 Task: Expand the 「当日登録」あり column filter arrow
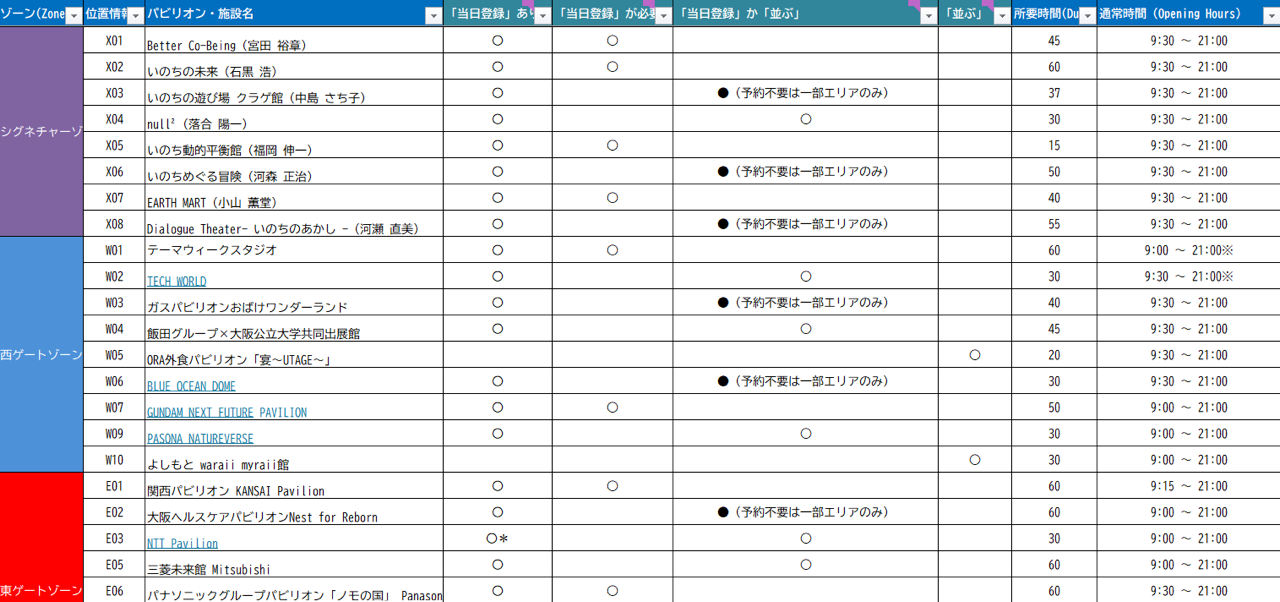[x=542, y=16]
